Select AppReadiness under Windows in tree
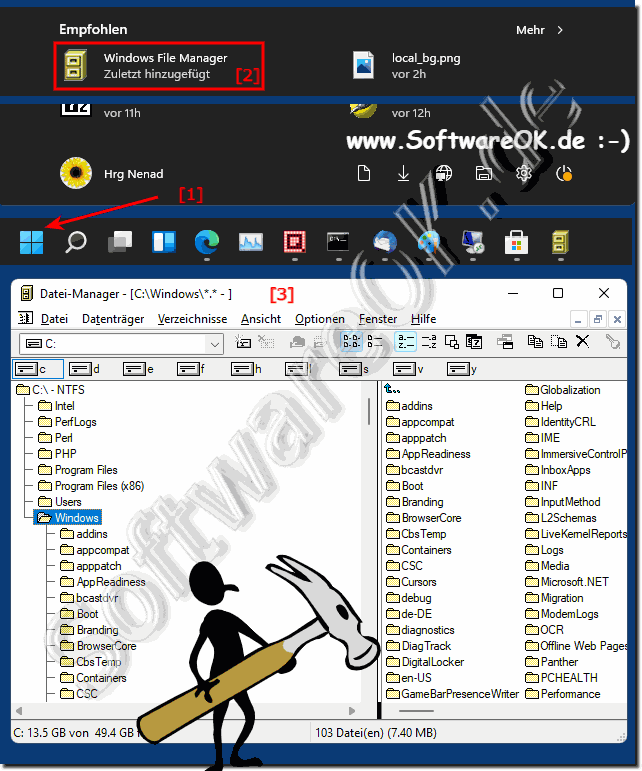Screen dimensions: 642x771 pyautogui.click(x=103, y=582)
